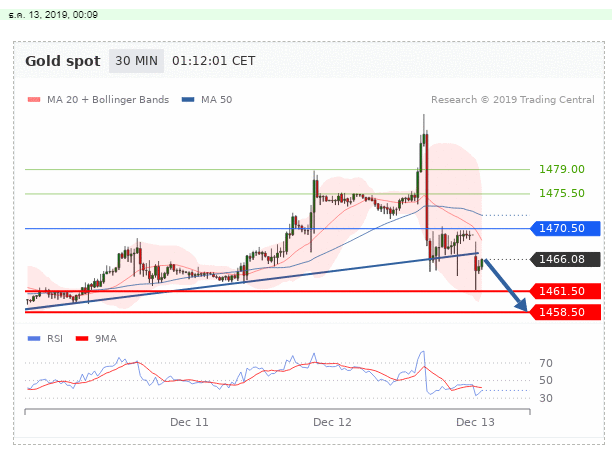Screen dimensions: 612x455
Task: Click the RSI legend label
Action: (x=55, y=339)
